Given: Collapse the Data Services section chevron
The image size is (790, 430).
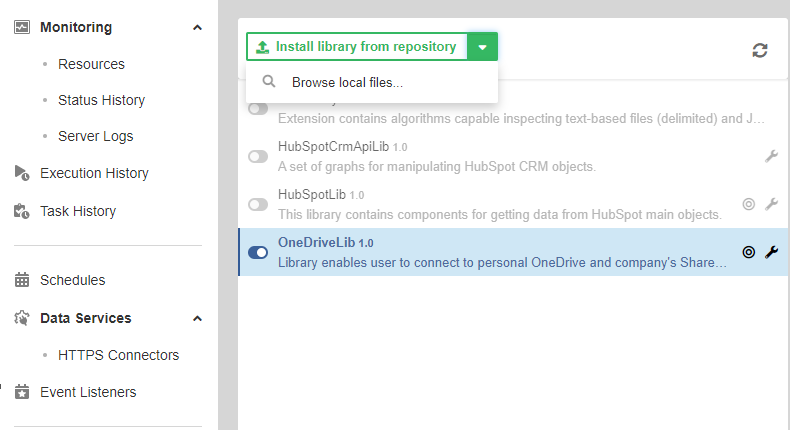Looking at the screenshot, I should point(197,319).
